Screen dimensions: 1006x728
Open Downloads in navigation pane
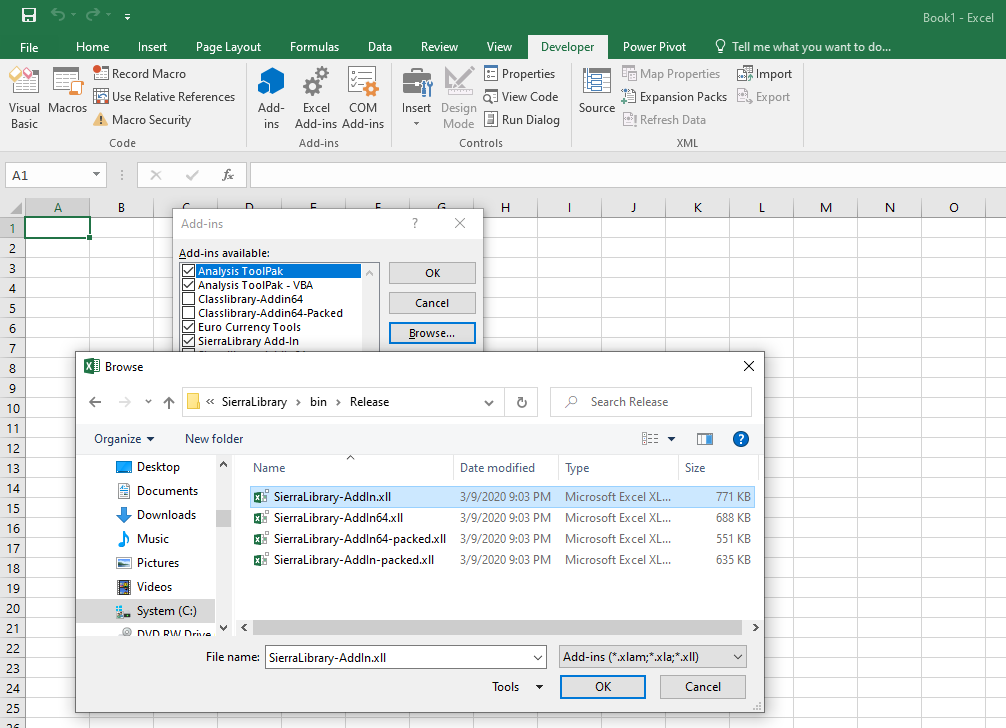coord(156,515)
